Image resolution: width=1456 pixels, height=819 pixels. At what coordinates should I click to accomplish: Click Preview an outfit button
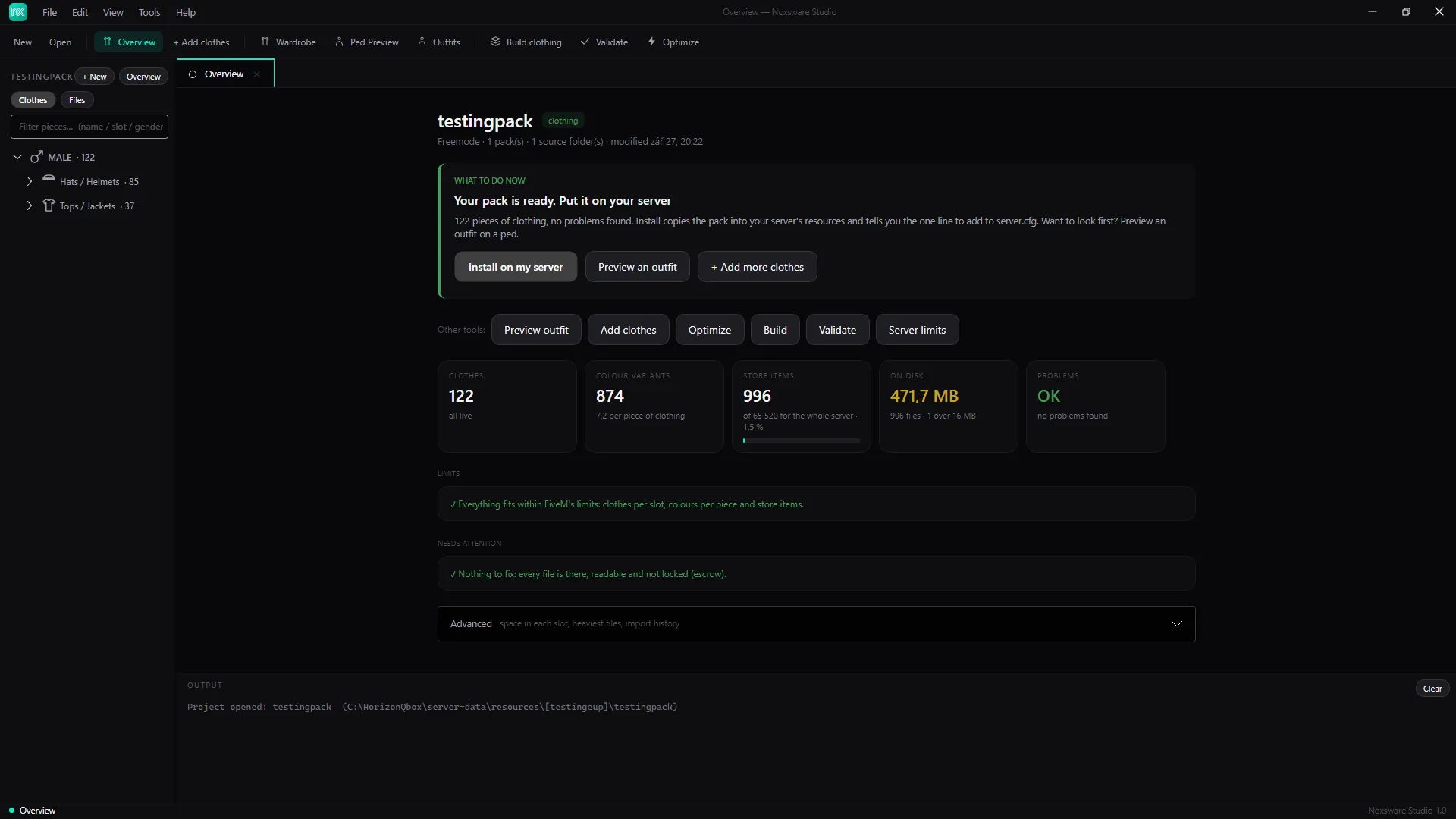pyautogui.click(x=638, y=267)
